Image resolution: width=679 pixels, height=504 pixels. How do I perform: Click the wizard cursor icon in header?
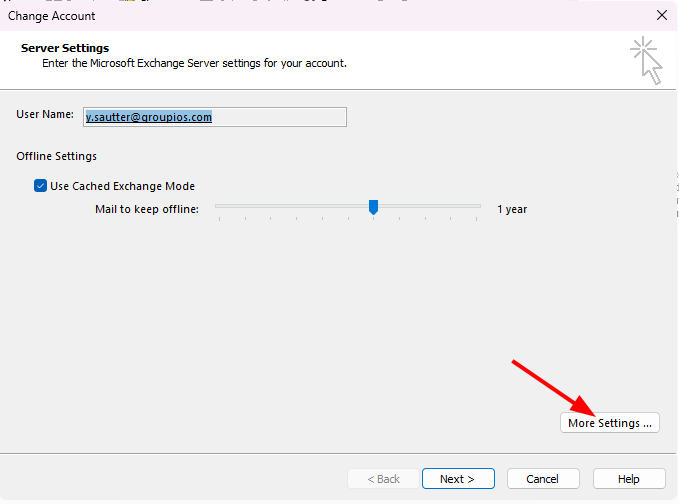(x=646, y=61)
